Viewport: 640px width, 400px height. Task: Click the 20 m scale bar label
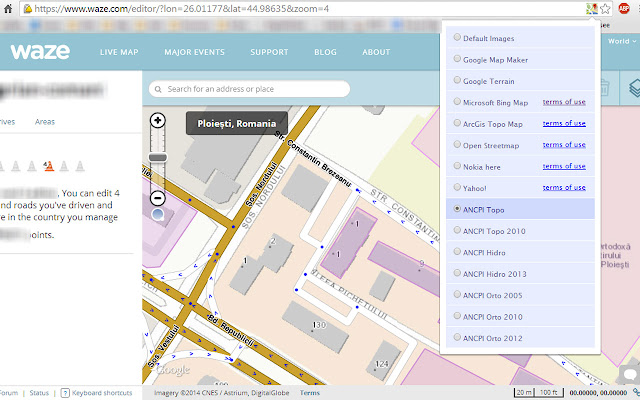524,393
